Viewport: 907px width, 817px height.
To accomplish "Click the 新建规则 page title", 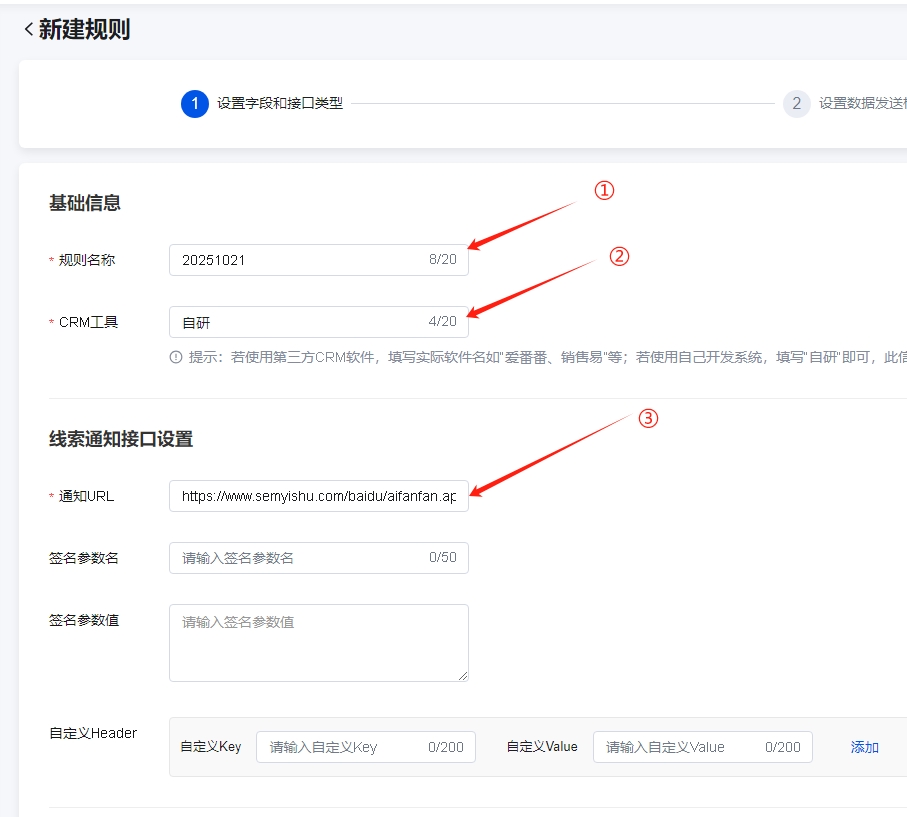I will coord(84,30).
